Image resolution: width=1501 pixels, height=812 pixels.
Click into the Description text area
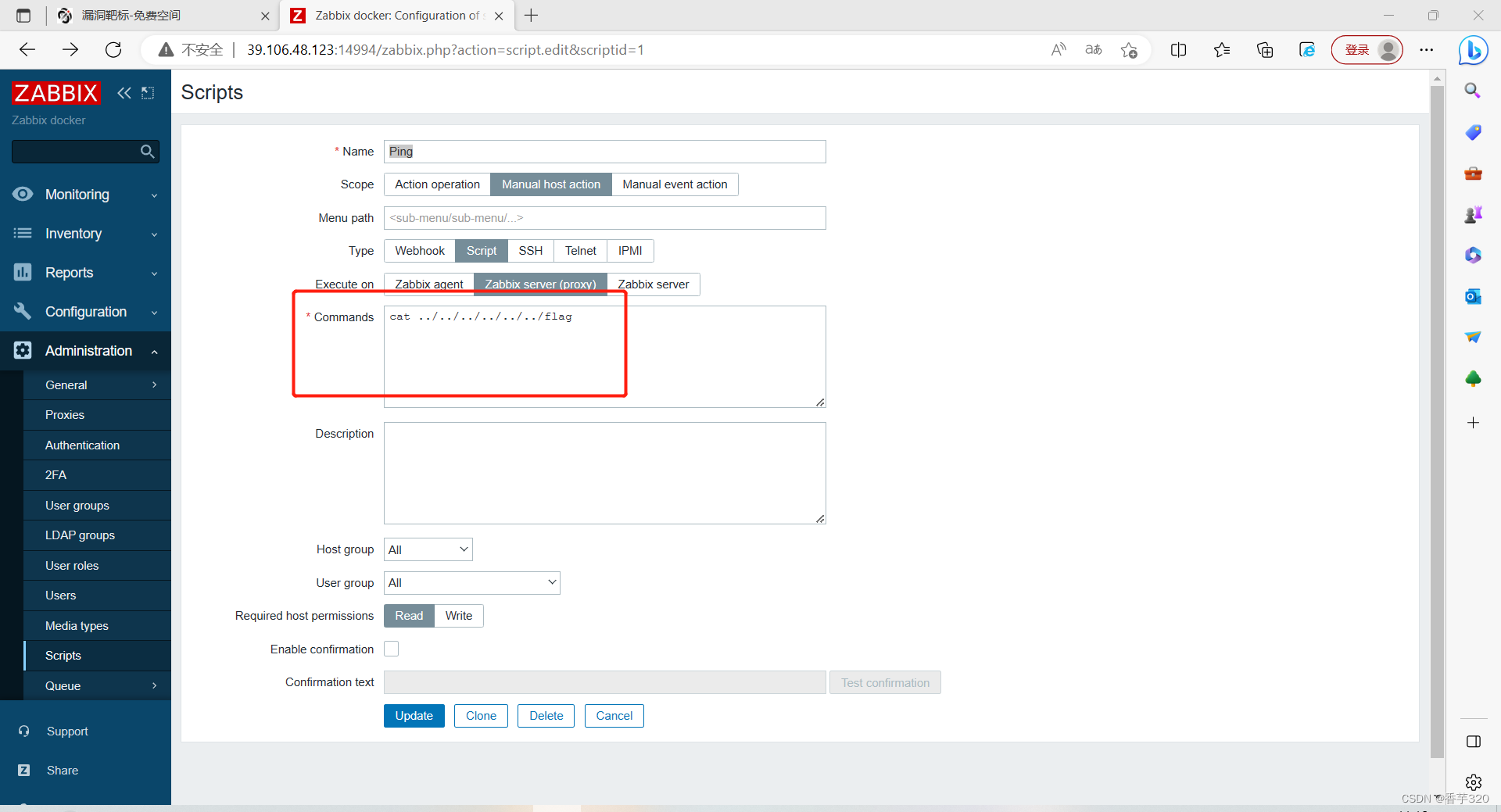604,474
